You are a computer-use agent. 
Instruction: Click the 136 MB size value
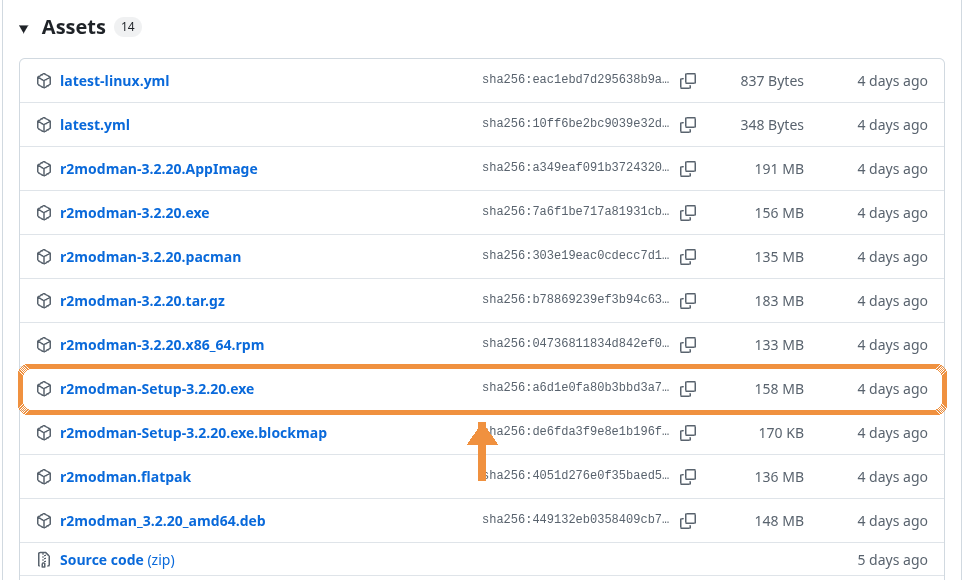point(779,477)
